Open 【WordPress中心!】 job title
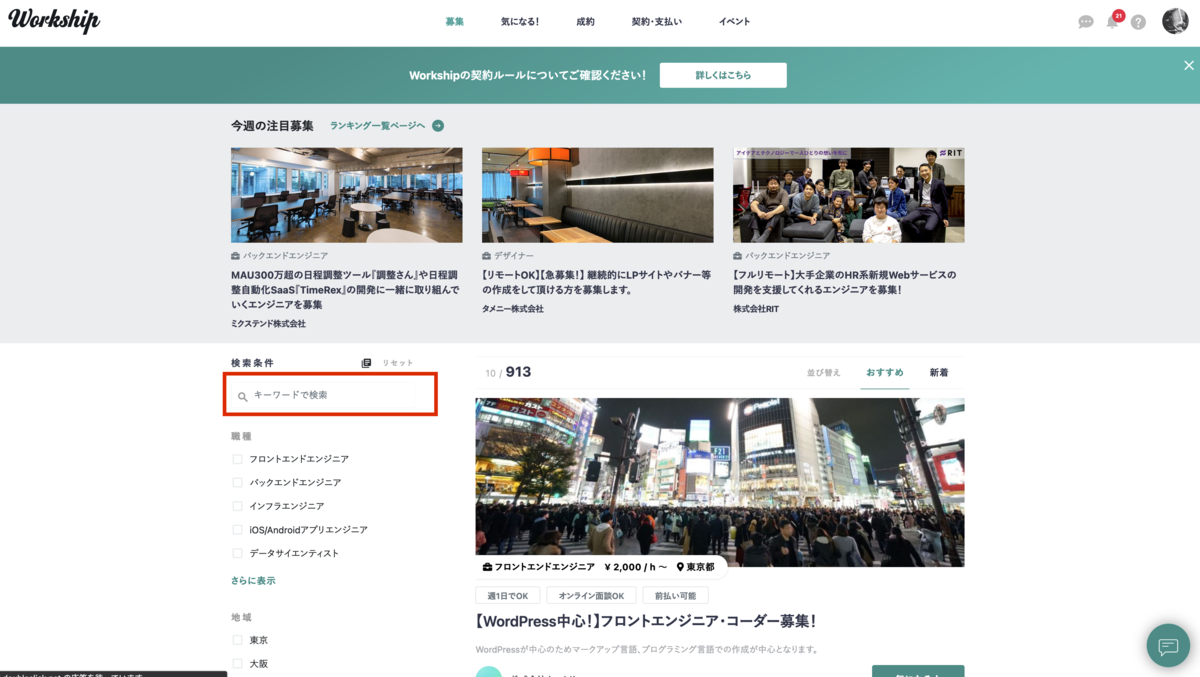 646,621
